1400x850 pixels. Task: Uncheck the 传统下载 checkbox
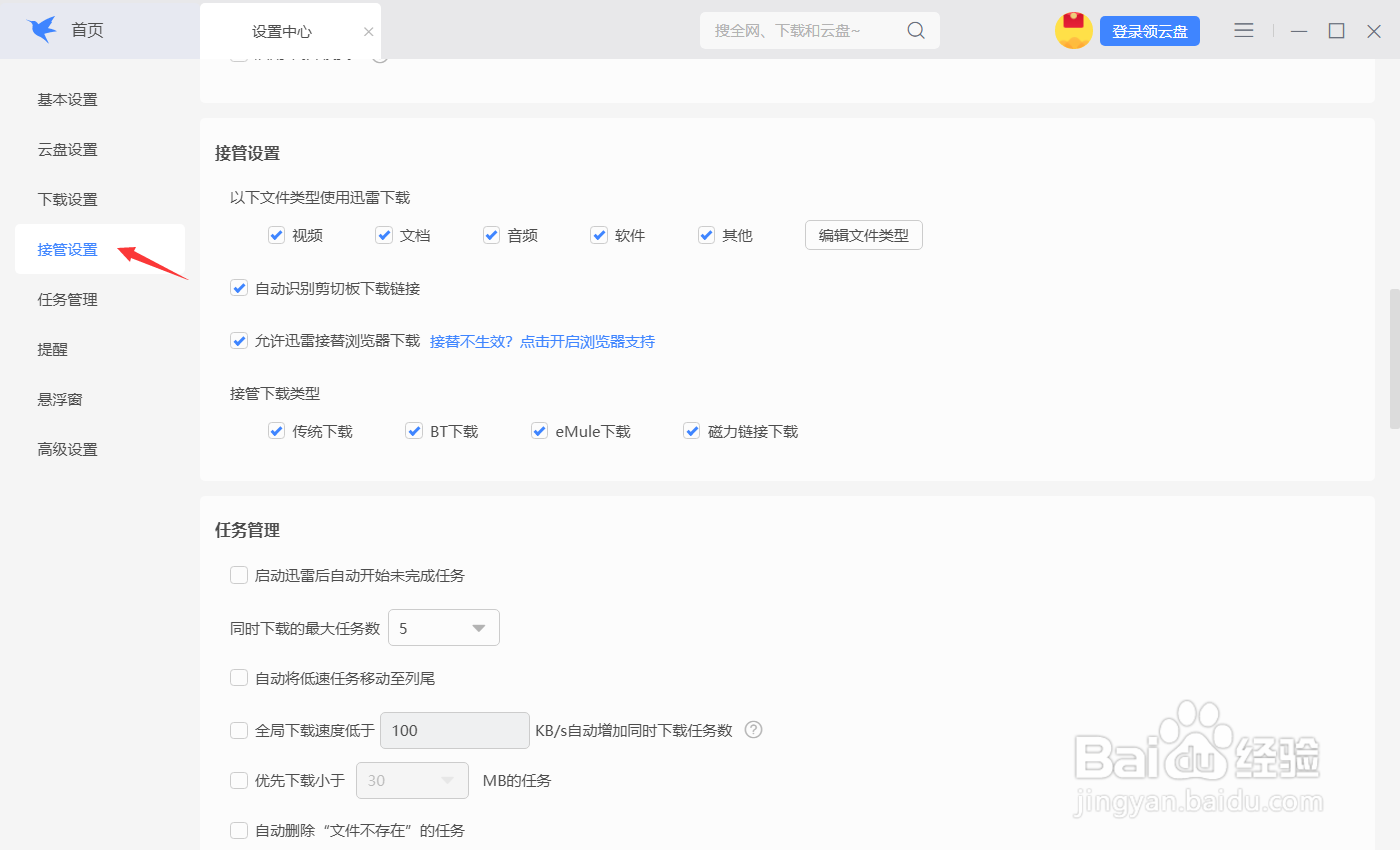[x=277, y=431]
